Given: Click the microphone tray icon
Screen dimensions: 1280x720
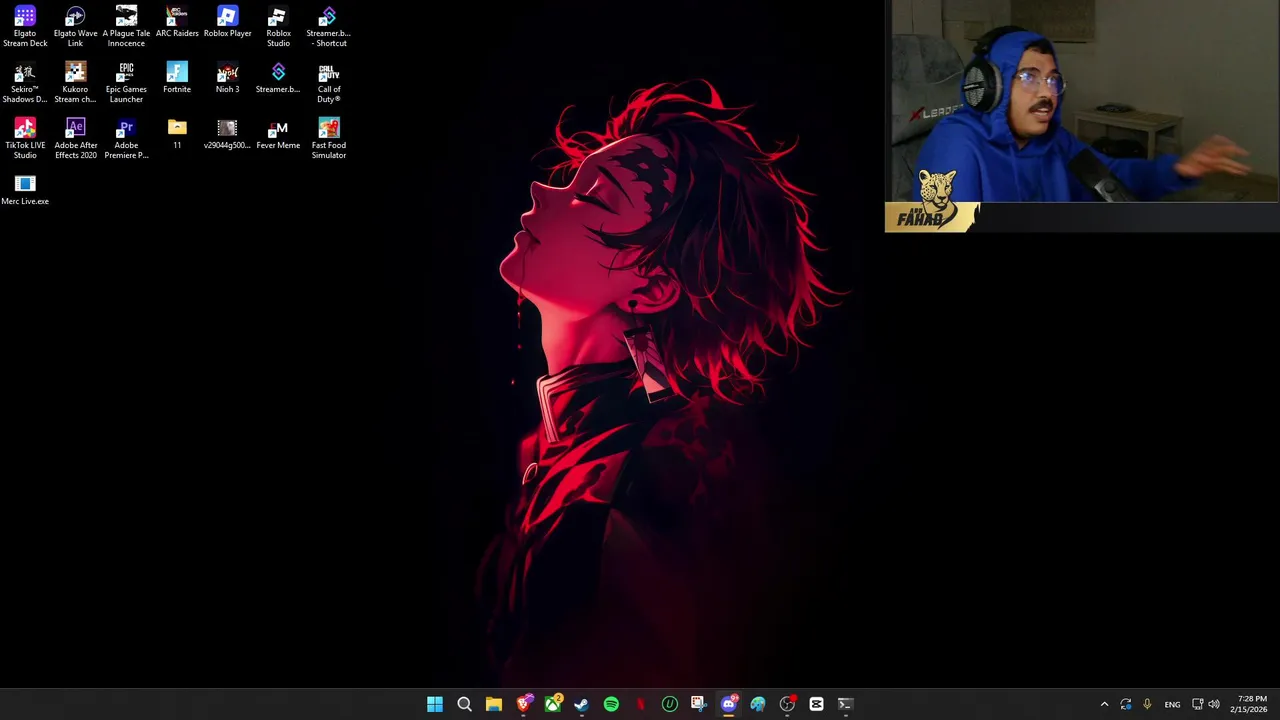Looking at the screenshot, I should pyautogui.click(x=1147, y=704).
